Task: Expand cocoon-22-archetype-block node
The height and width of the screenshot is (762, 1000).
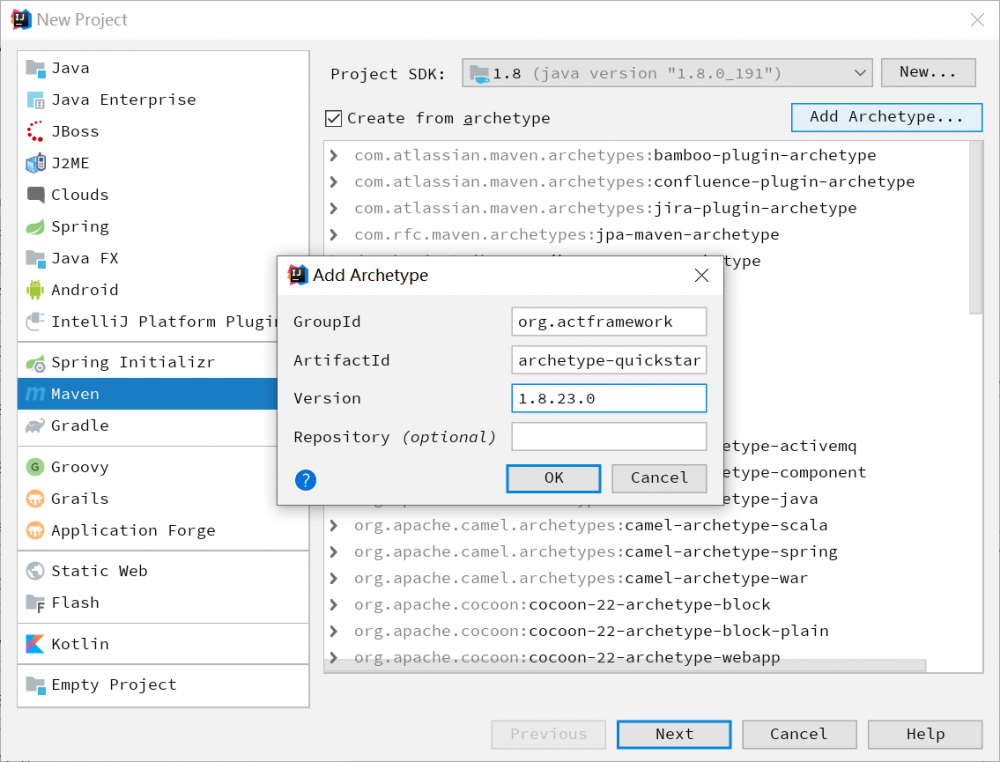Action: click(x=334, y=605)
